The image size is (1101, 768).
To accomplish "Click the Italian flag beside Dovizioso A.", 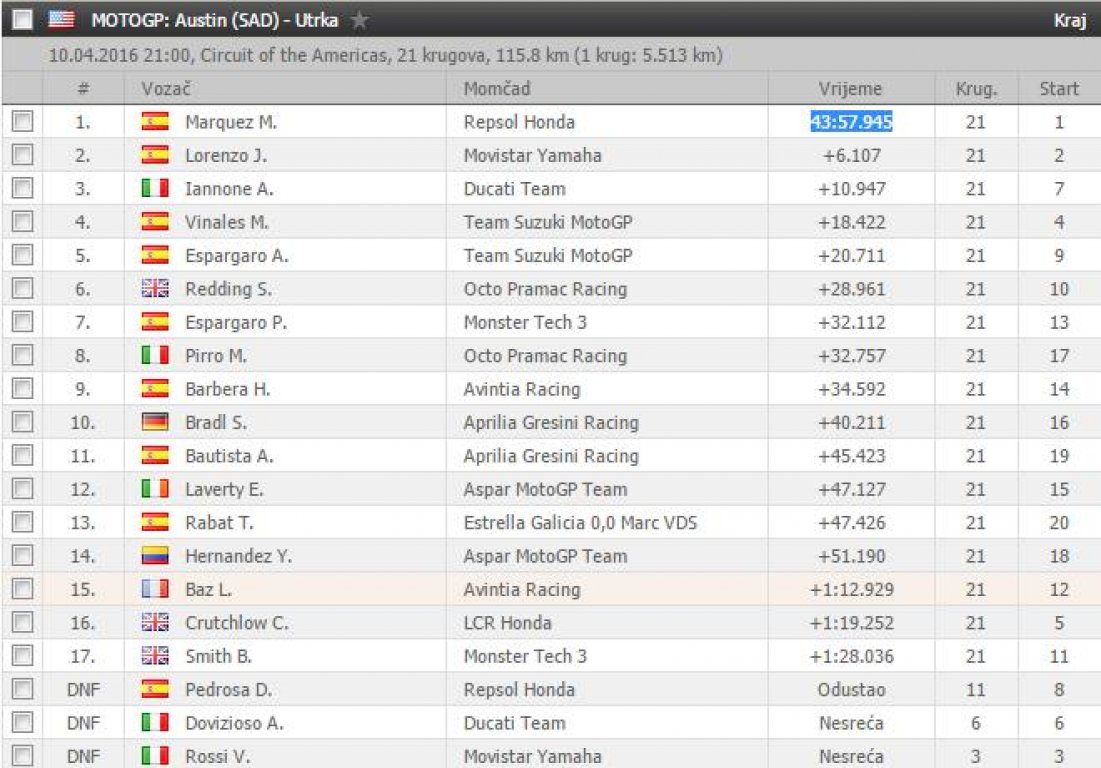I will (155, 722).
